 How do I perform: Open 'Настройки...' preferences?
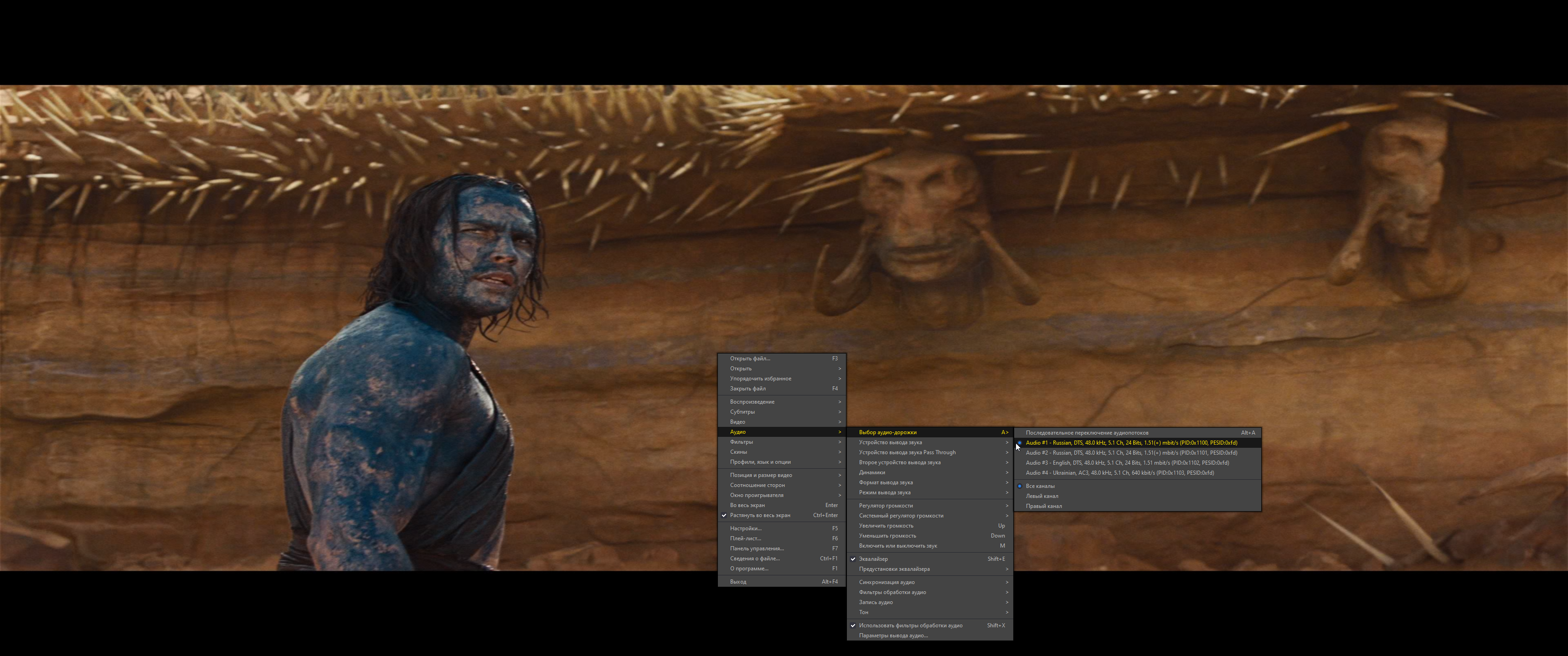[x=782, y=528]
